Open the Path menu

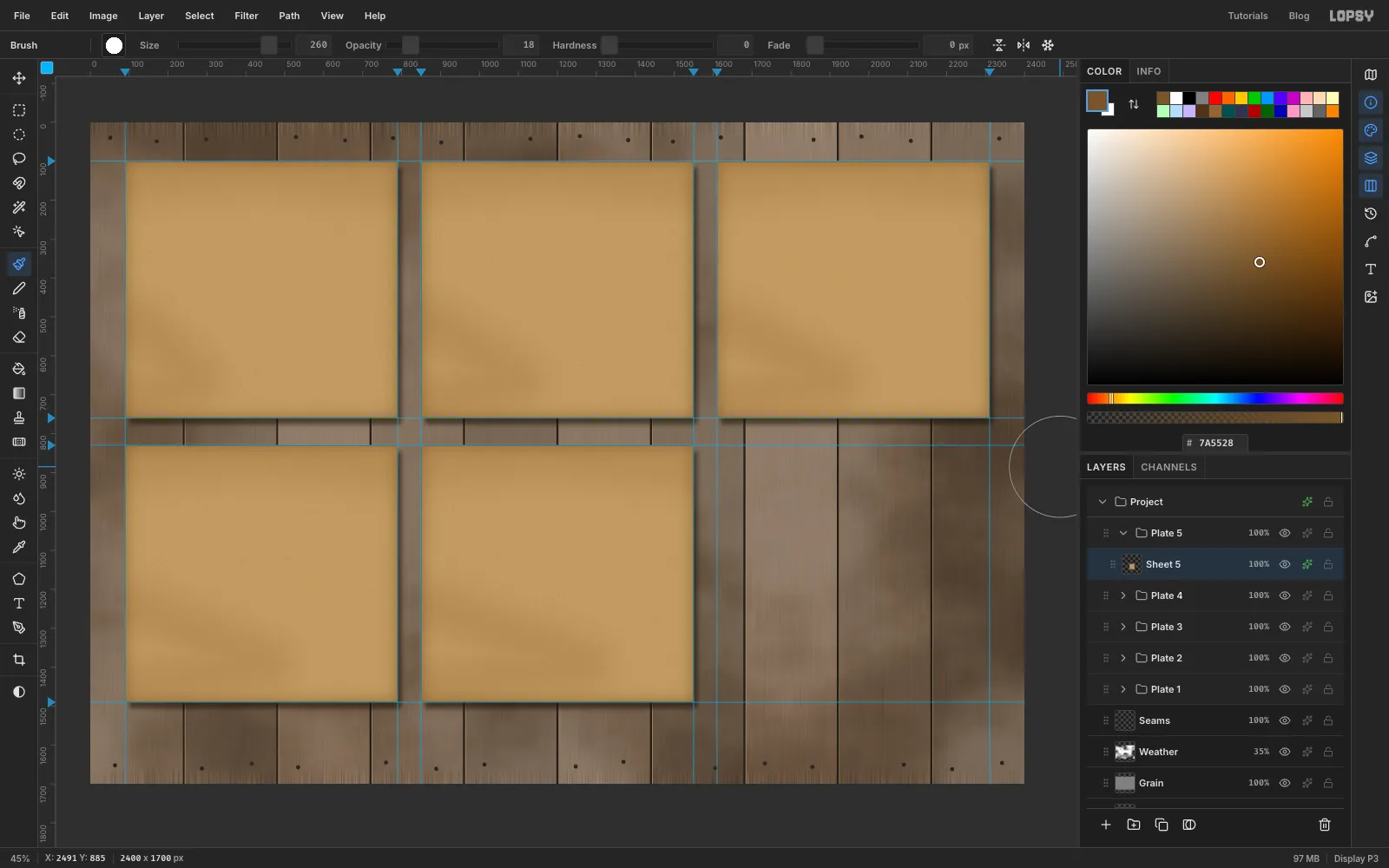289,16
